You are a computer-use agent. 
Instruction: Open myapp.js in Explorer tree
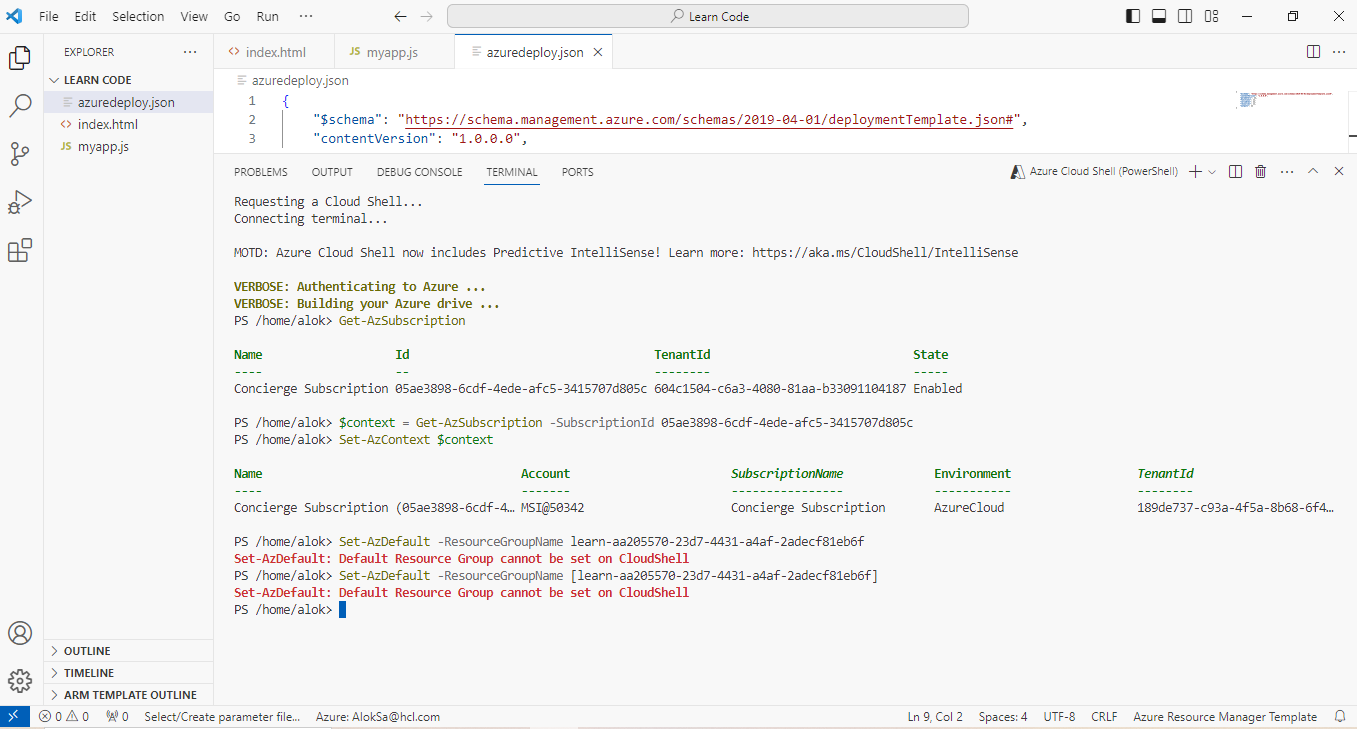click(x=128, y=146)
